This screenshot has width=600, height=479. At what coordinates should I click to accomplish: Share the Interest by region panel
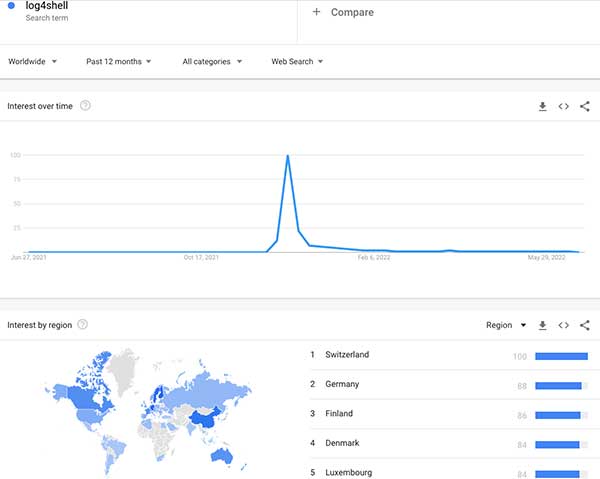(x=585, y=325)
